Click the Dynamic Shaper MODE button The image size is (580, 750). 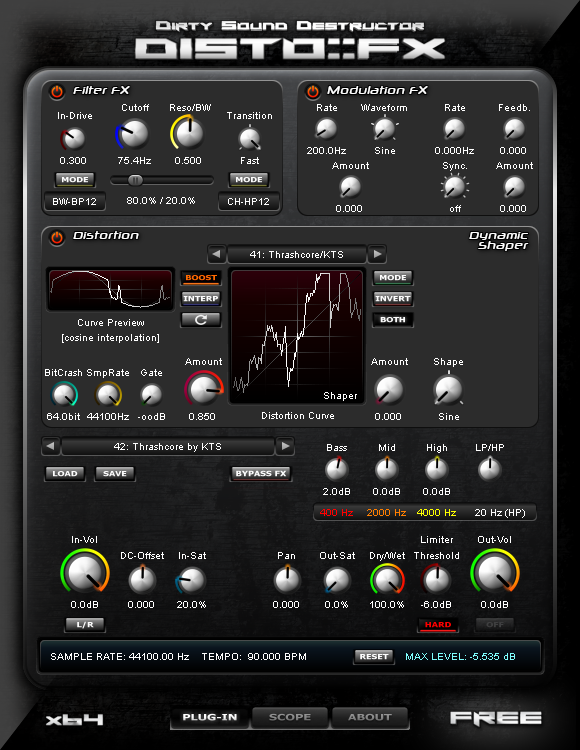point(393,277)
